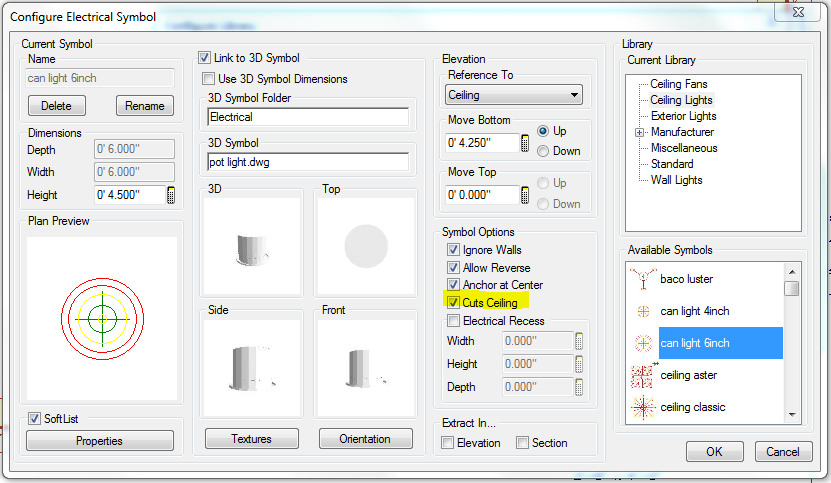
Task: Toggle Link to 3D Symbol checkbox
Action: 205,58
